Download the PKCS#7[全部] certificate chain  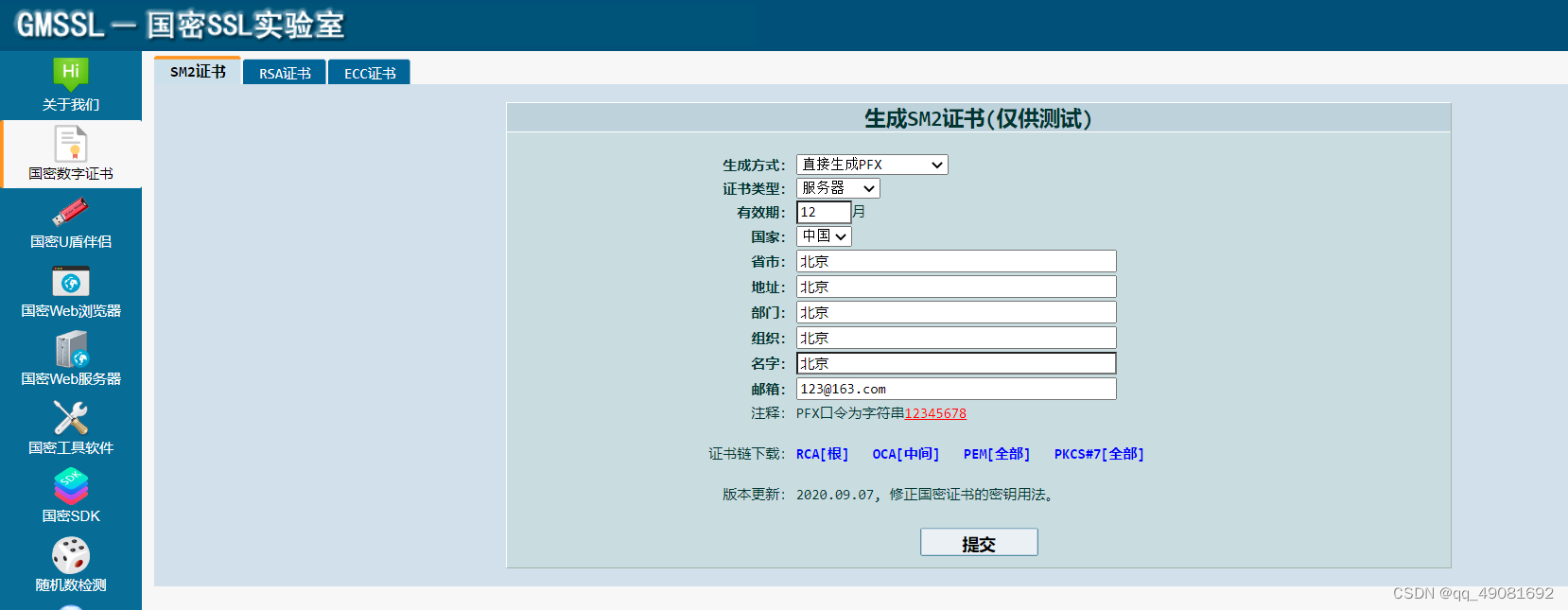point(1099,454)
